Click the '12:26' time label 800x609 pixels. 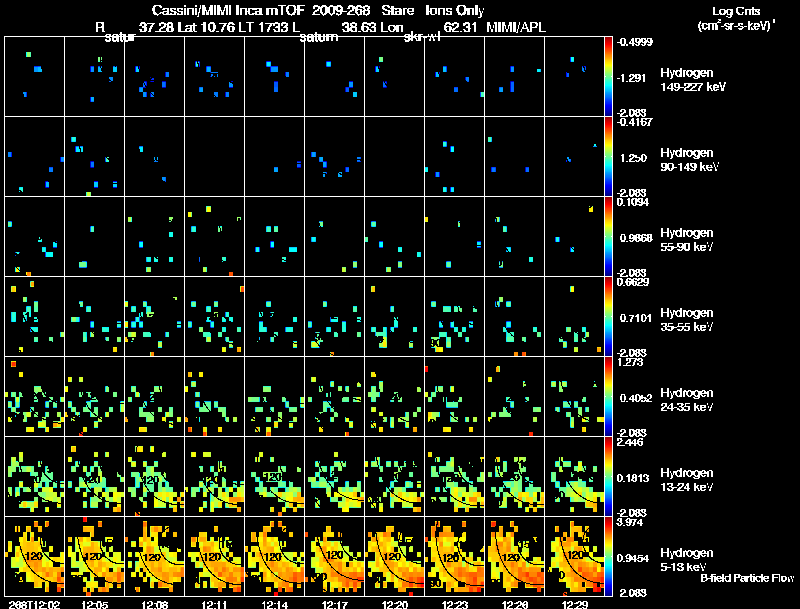tap(514, 604)
